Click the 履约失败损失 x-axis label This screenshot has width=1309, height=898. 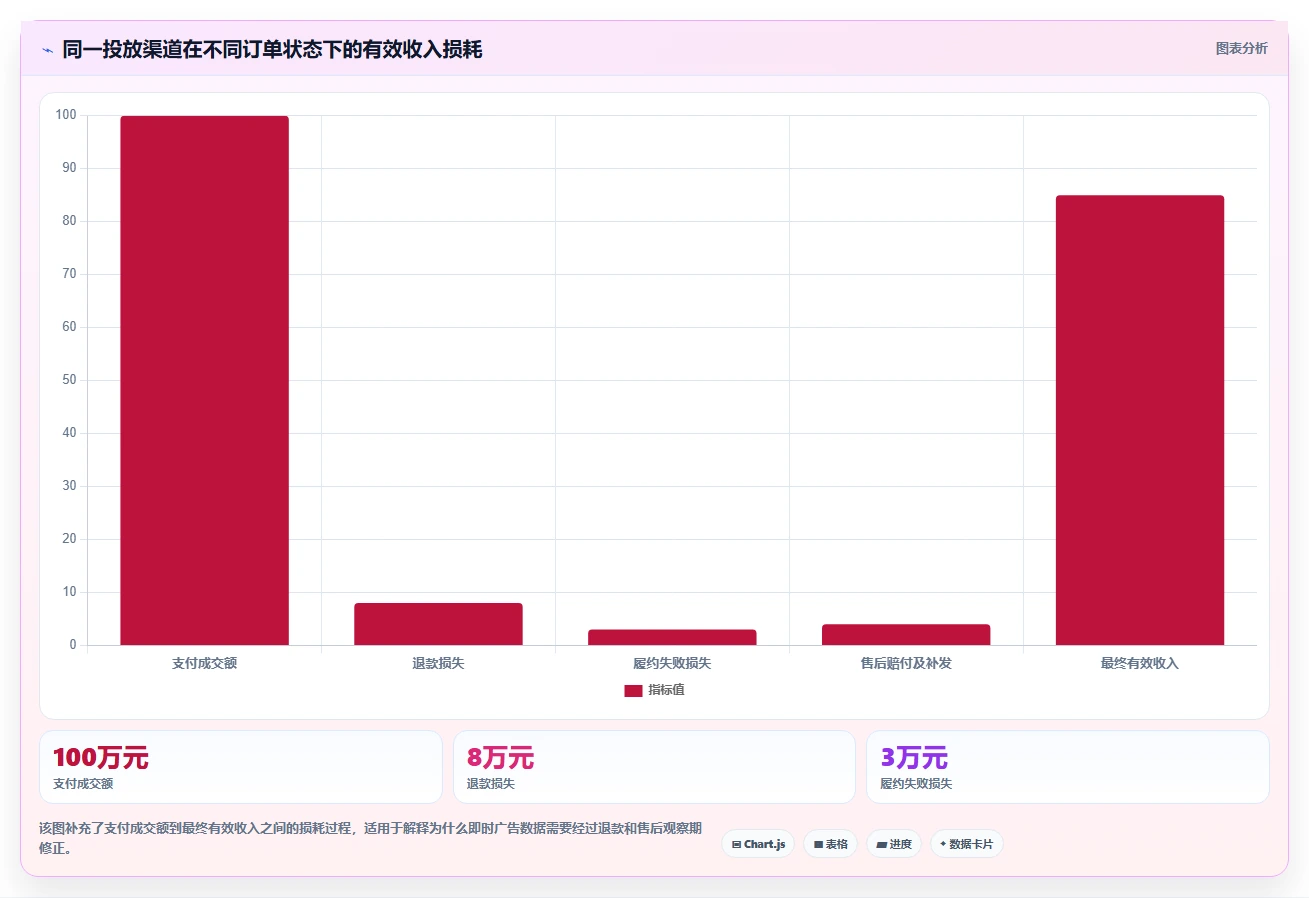(672, 664)
